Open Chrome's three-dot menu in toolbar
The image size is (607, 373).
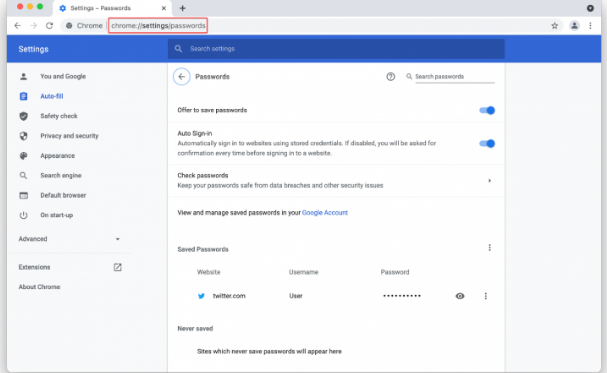[590, 26]
